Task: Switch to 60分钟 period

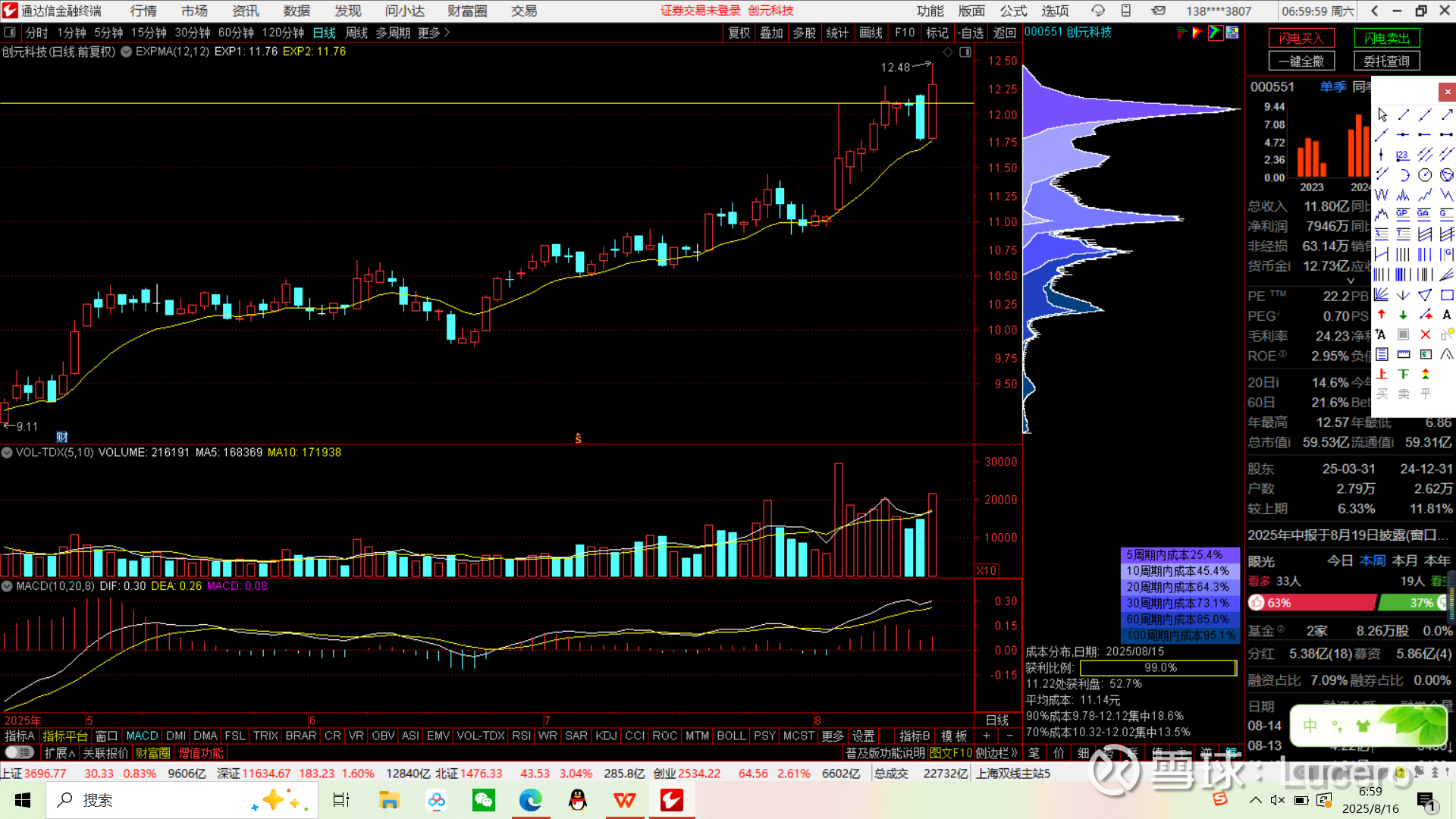Action: tap(236, 33)
